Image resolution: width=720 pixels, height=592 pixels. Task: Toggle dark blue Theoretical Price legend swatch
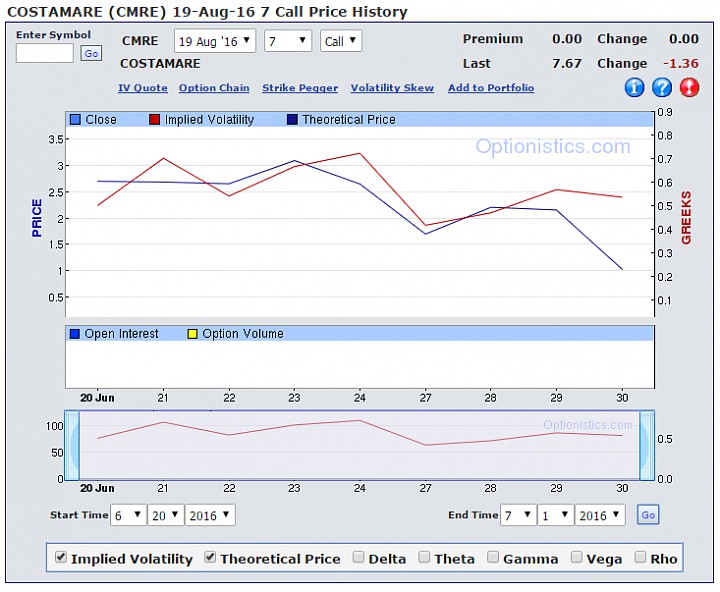coord(292,120)
